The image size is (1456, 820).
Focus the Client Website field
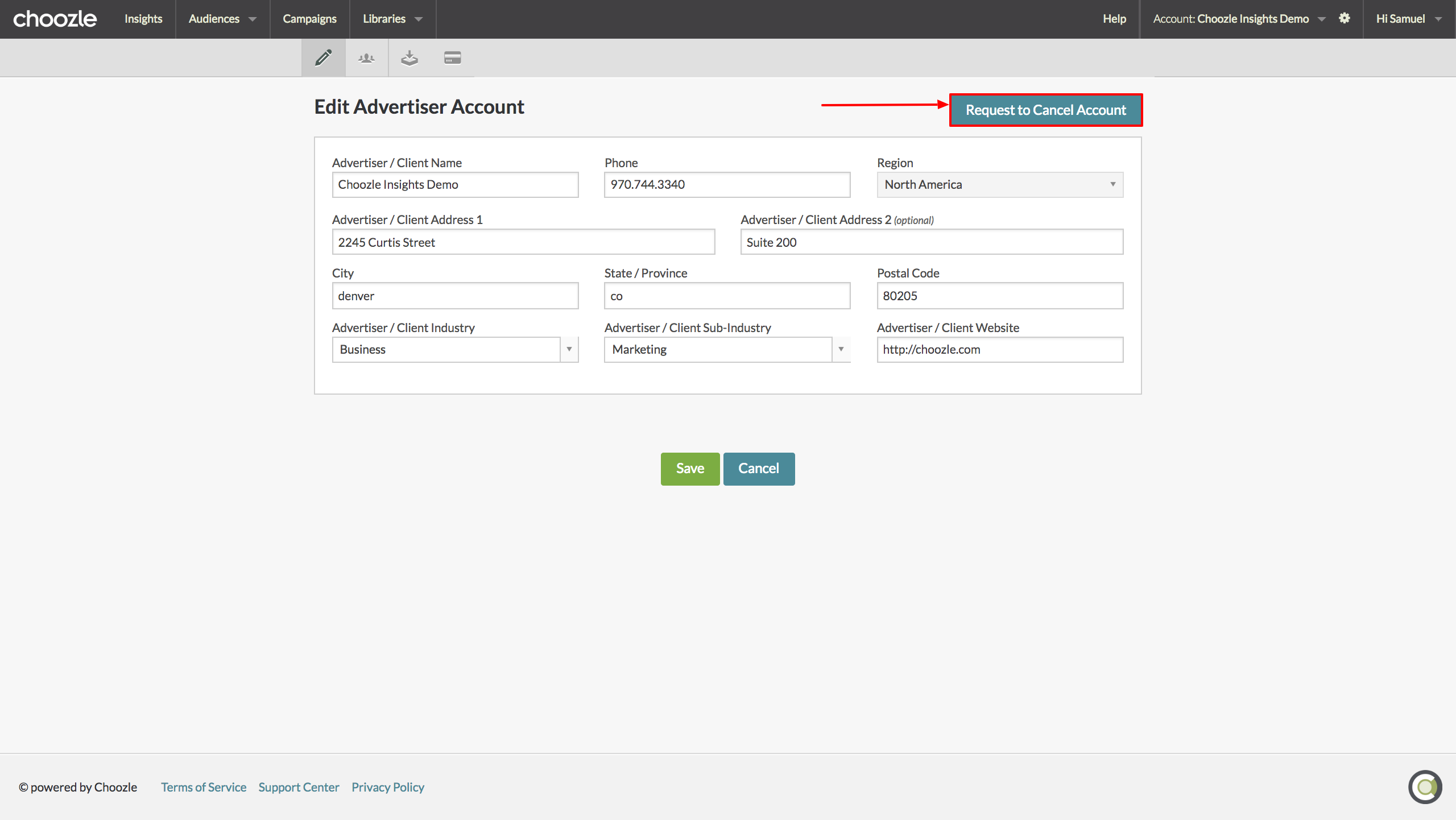pyautogui.click(x=1000, y=350)
